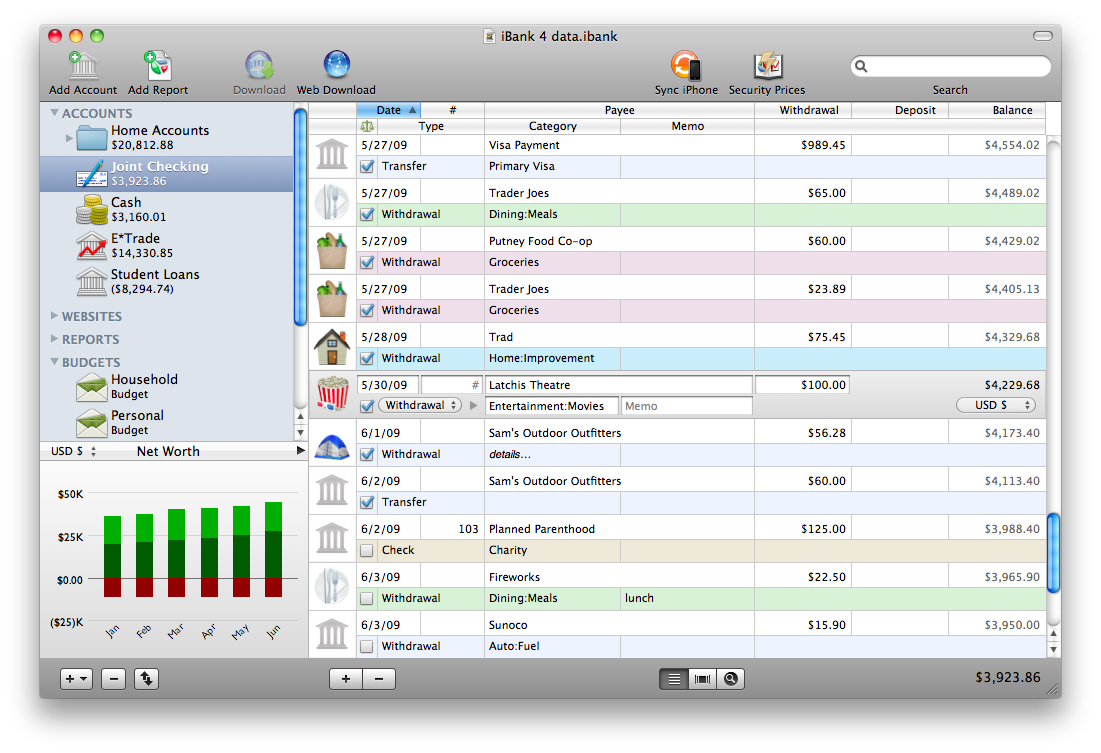Click the transaction list scrollbar thumb
1101x753 pixels.
pyautogui.click(x=1053, y=554)
